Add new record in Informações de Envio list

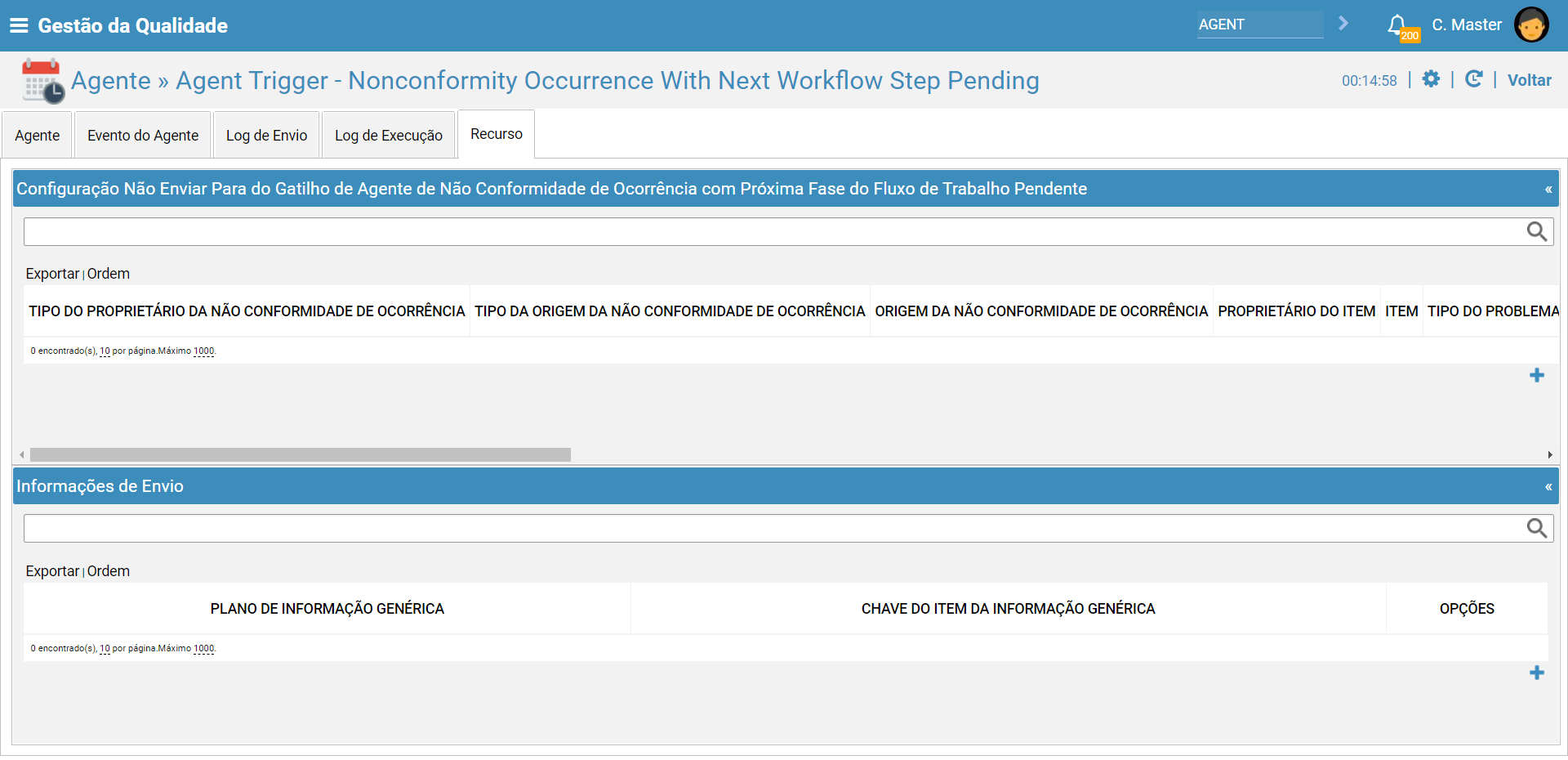1537,673
